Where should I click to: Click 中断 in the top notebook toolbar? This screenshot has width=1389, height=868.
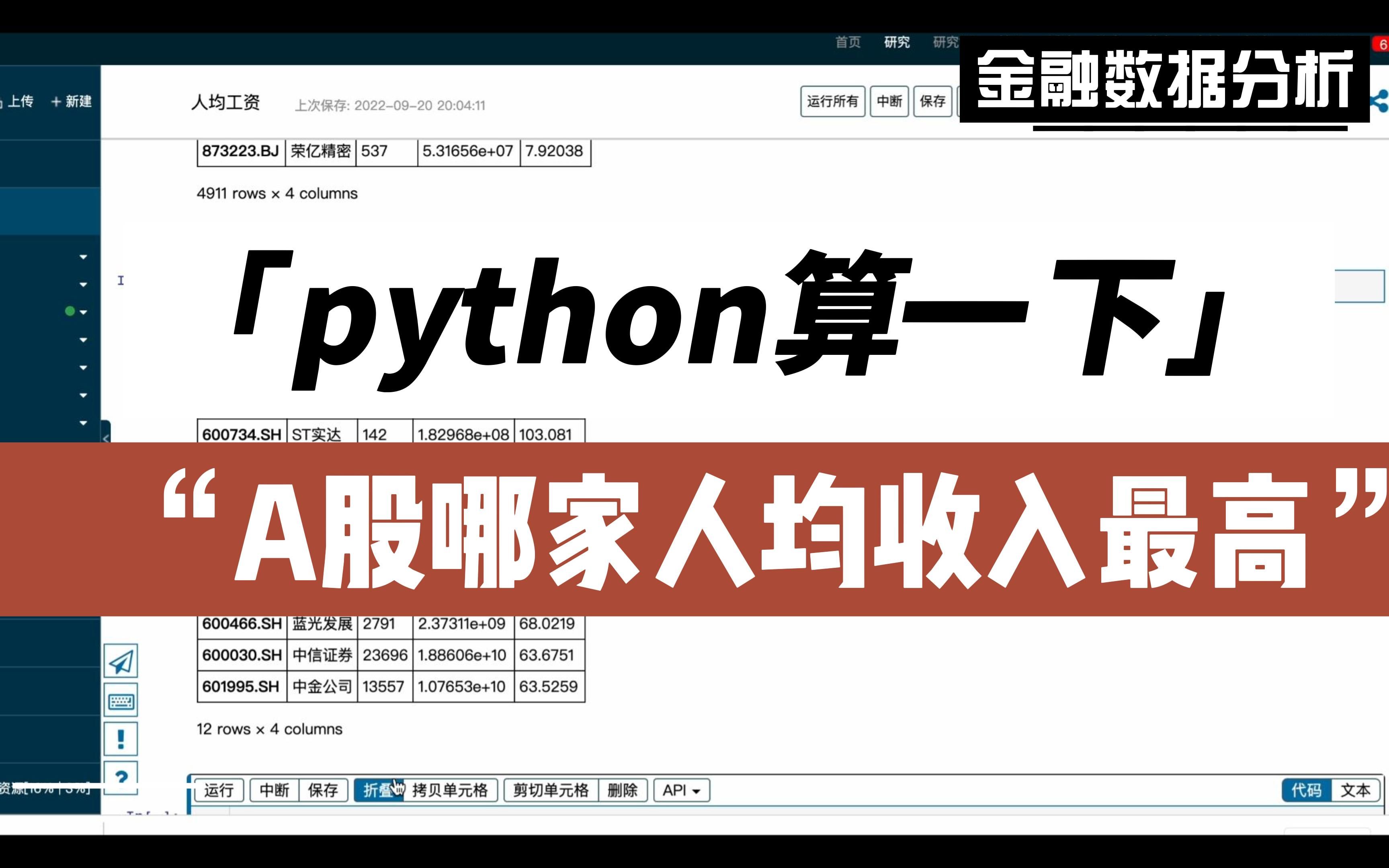coord(889,102)
